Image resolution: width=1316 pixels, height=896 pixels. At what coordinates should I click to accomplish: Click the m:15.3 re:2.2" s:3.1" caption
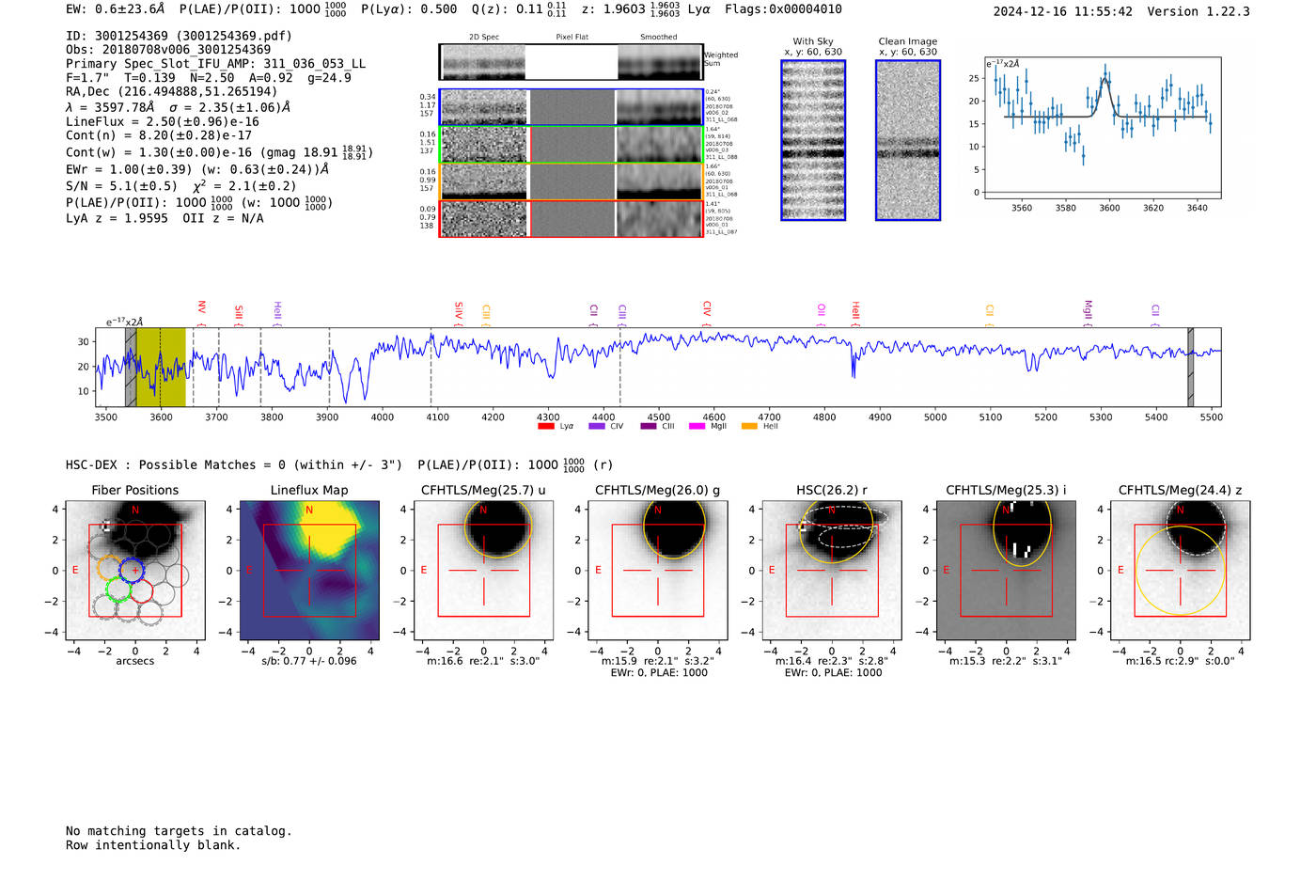point(1006,661)
